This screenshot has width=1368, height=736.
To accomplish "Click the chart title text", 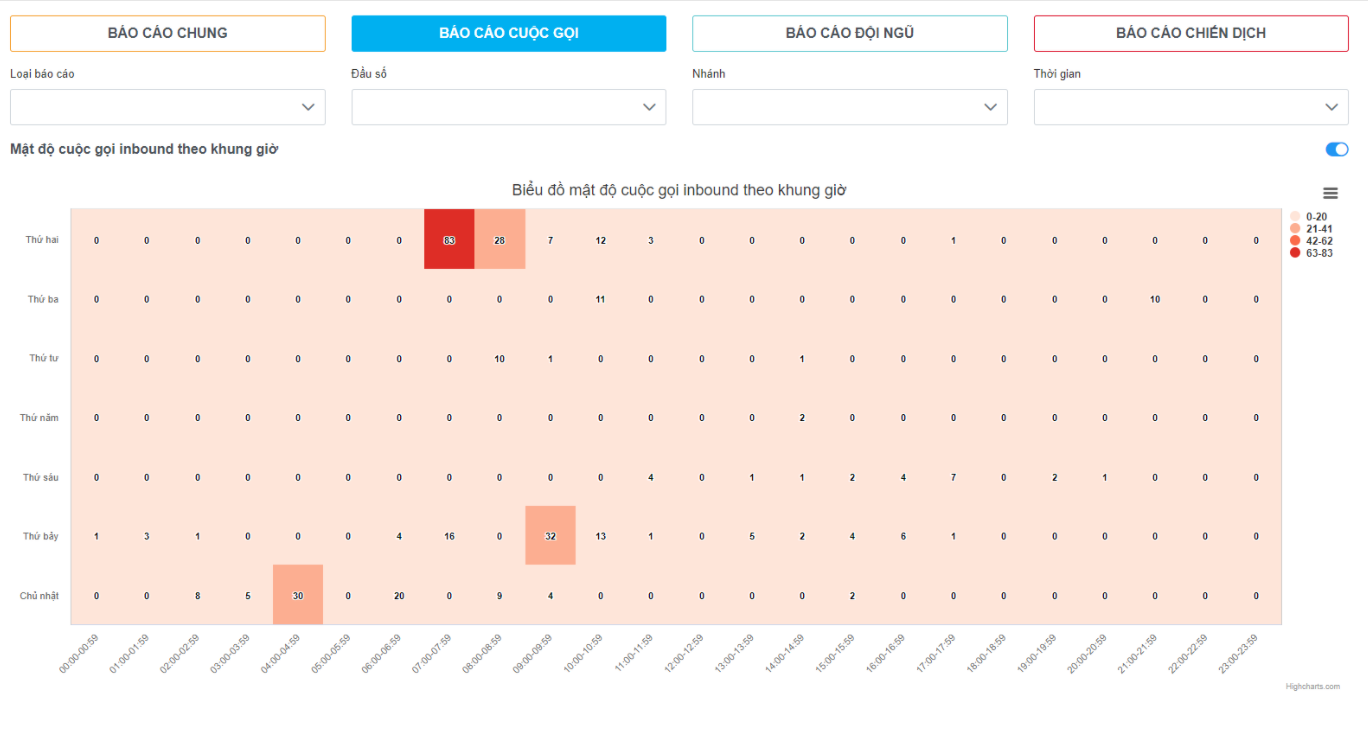I will pos(679,190).
